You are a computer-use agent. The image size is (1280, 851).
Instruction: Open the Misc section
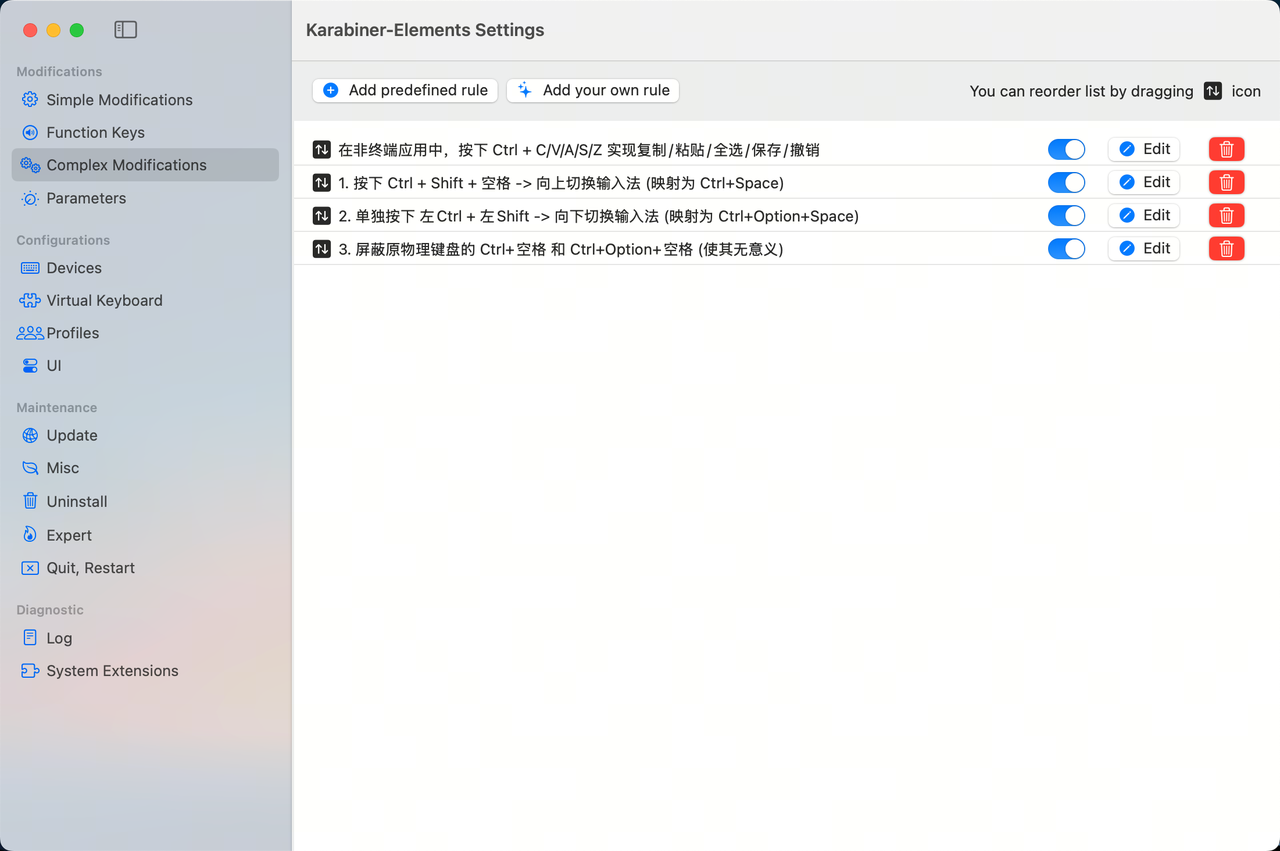pos(145,468)
